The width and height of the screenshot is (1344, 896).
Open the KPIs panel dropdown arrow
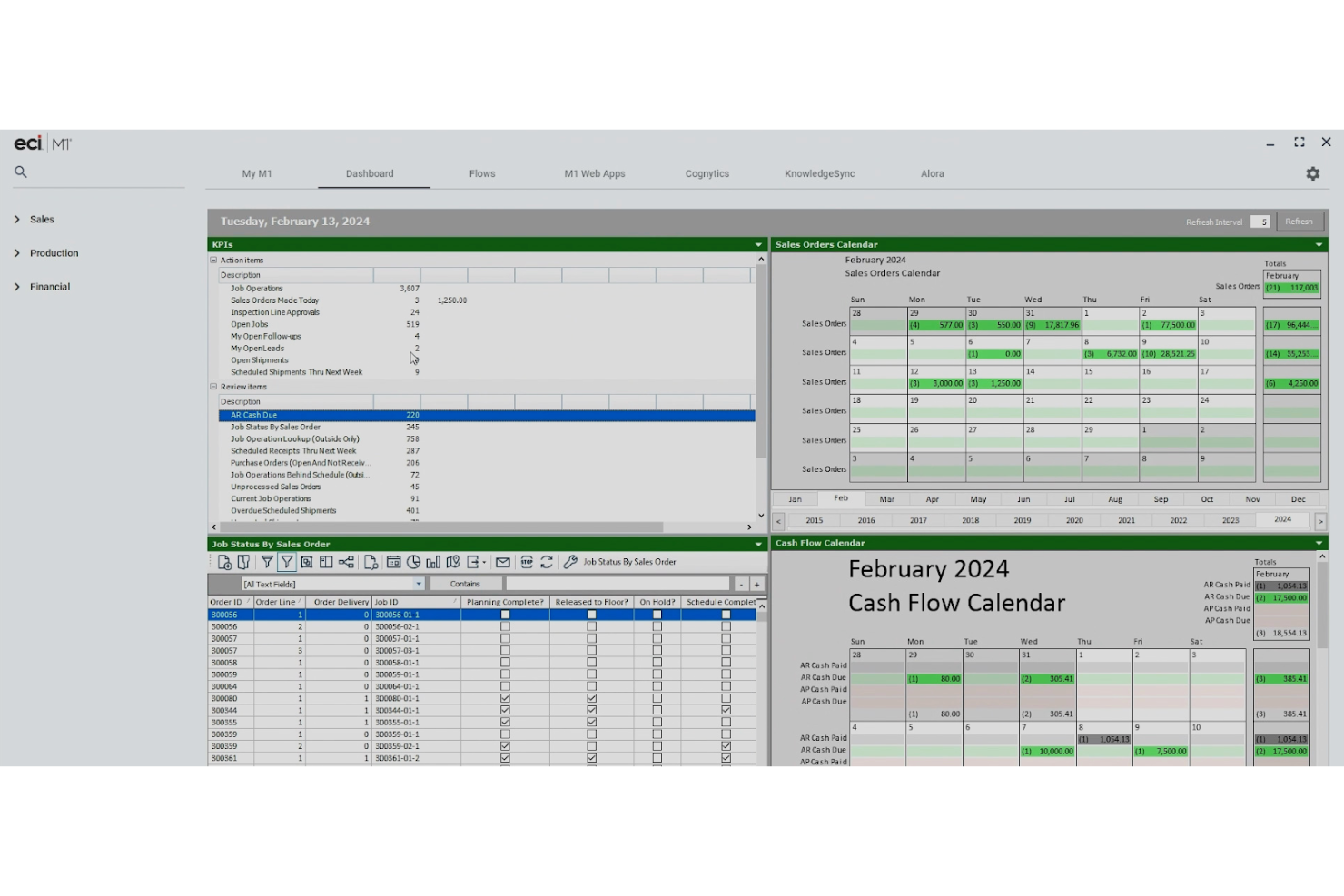pos(758,245)
